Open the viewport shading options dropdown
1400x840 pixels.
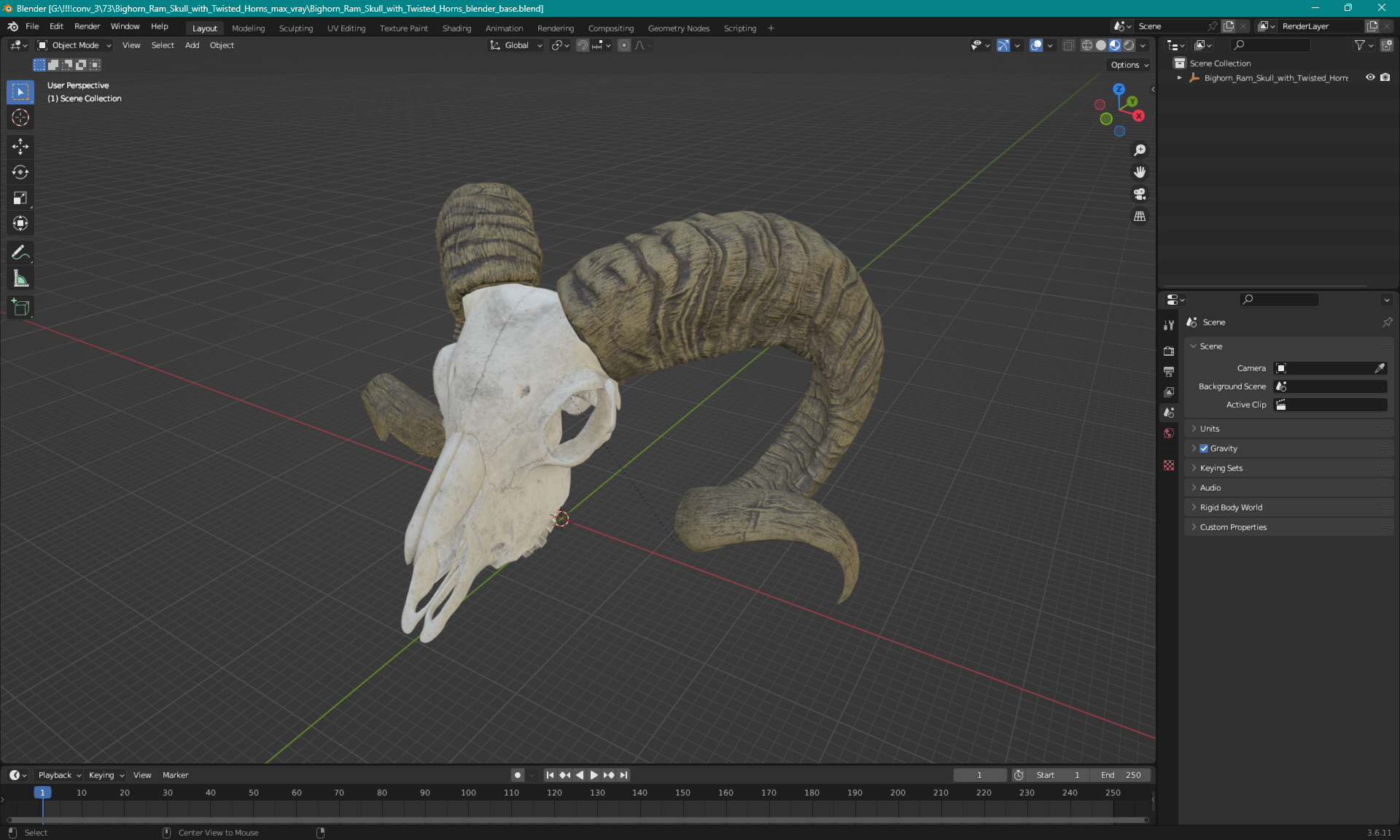pyautogui.click(x=1143, y=45)
